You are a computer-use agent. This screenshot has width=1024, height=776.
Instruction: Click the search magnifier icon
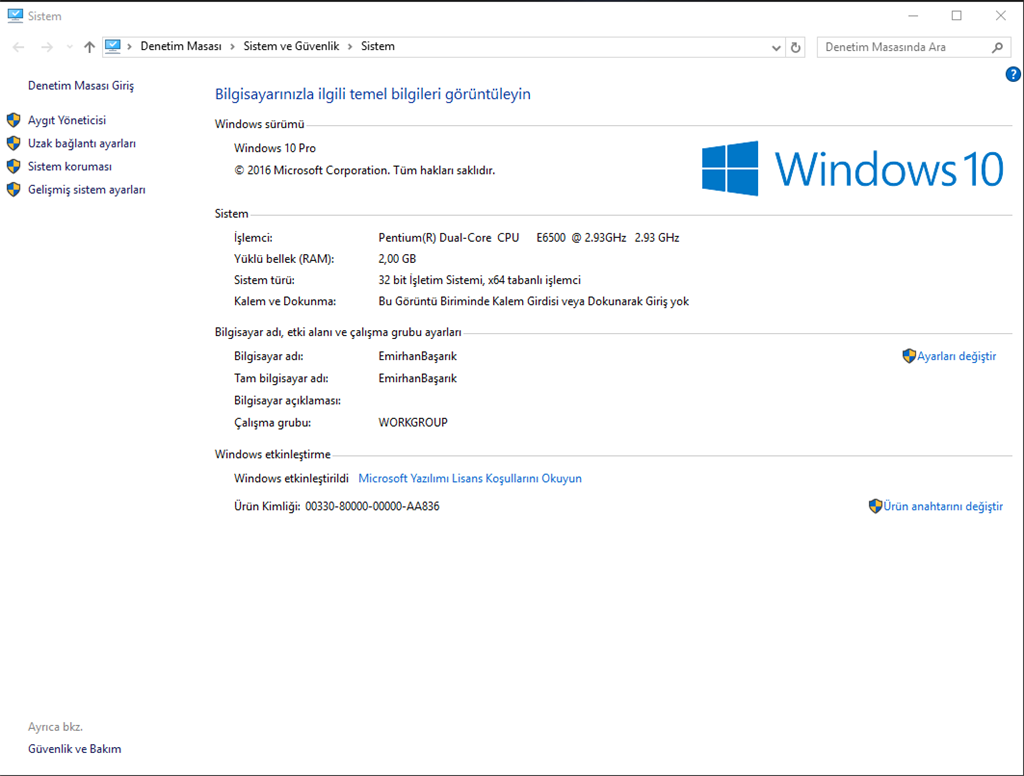996,47
